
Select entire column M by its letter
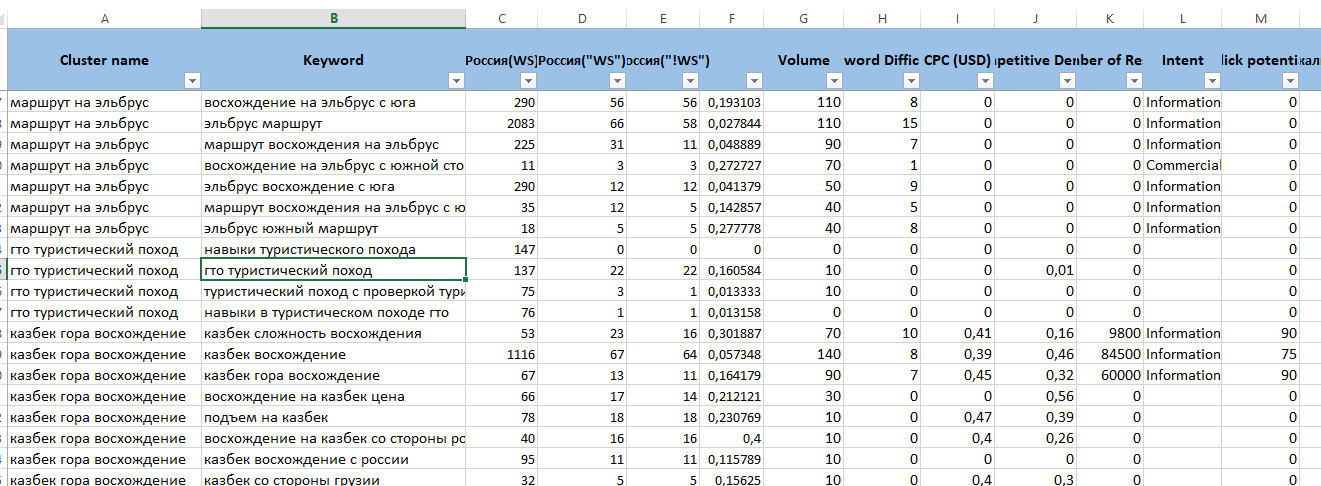(x=1260, y=18)
